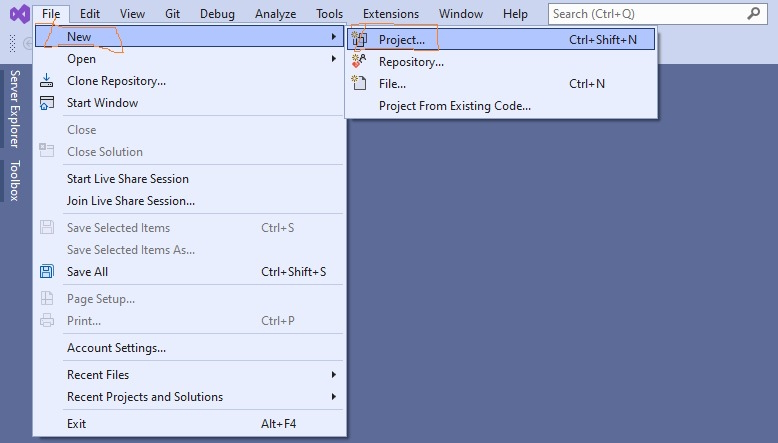Select Repository... in New submenu

coord(501,62)
